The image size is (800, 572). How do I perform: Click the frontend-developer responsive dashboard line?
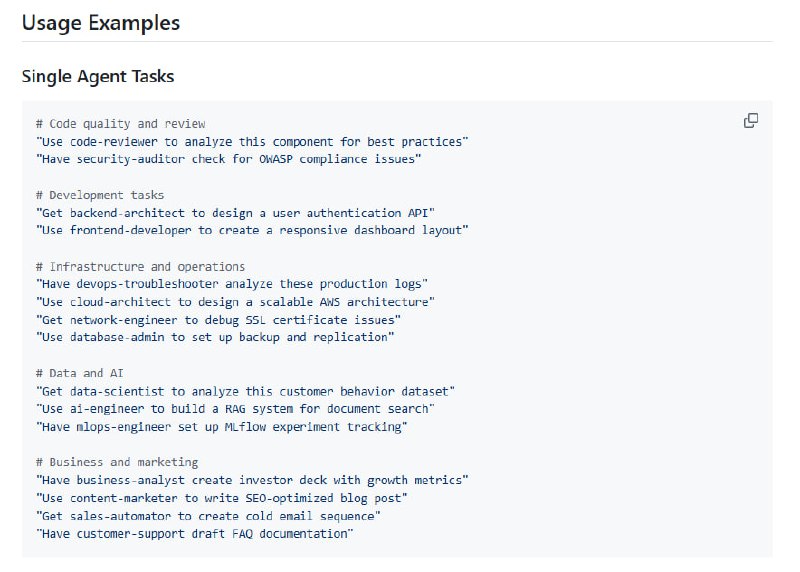[251, 230]
